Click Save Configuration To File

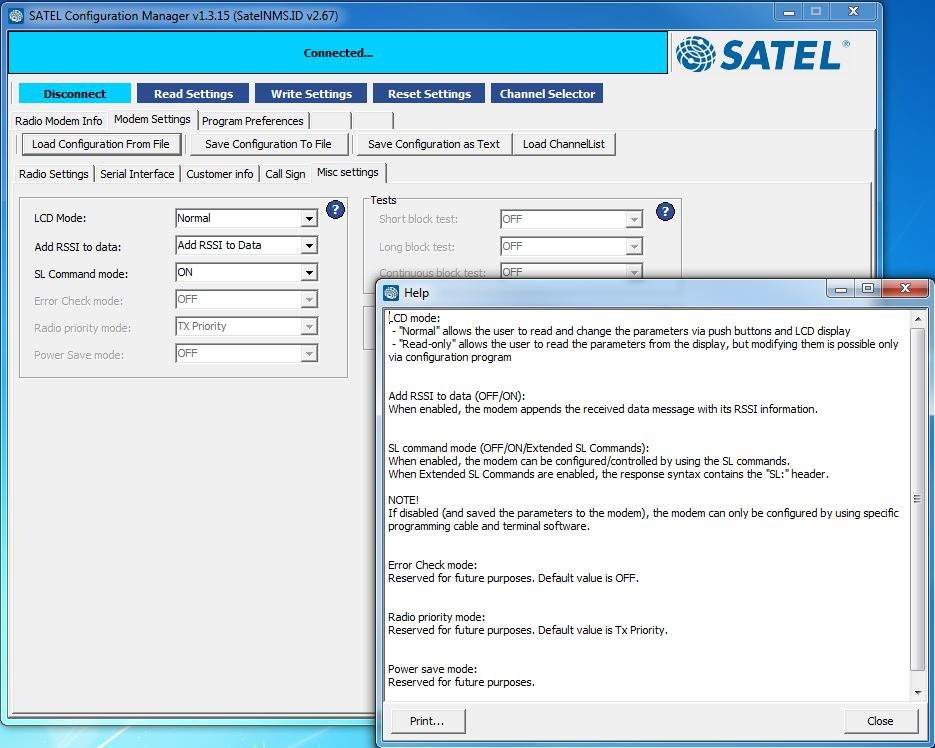tap(268, 144)
